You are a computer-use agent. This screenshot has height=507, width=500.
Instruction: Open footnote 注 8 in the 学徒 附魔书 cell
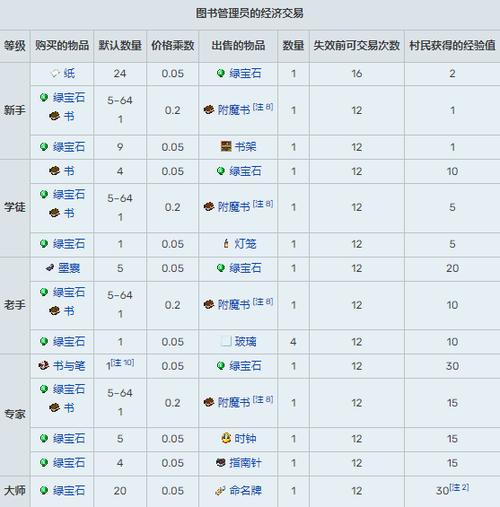[x=263, y=204]
